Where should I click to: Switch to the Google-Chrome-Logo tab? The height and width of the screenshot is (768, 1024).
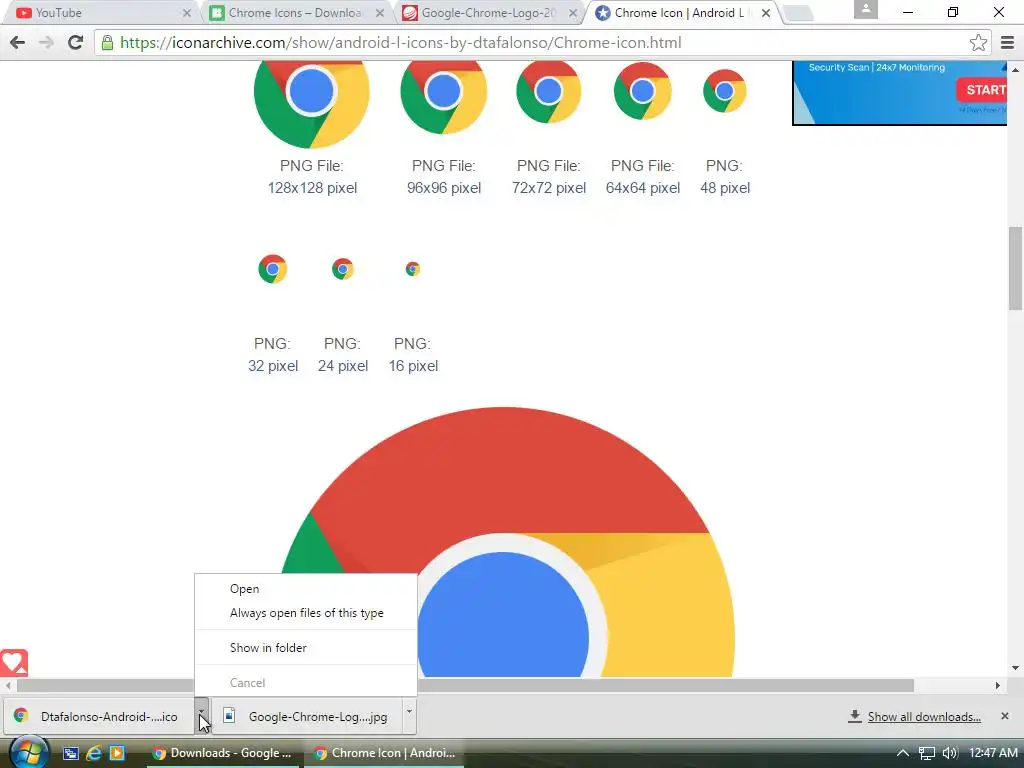click(487, 12)
